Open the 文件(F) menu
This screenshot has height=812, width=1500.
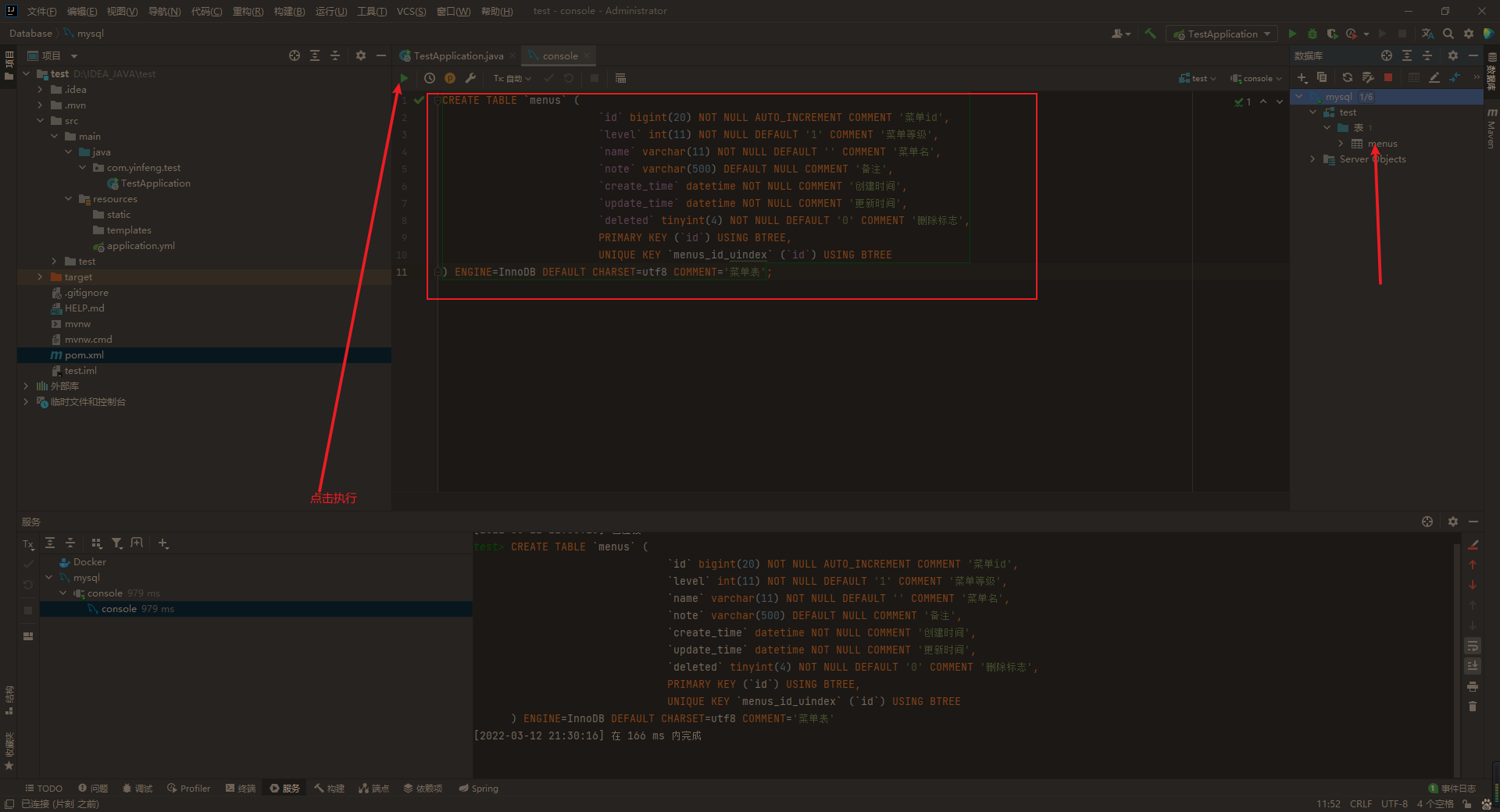click(41, 11)
